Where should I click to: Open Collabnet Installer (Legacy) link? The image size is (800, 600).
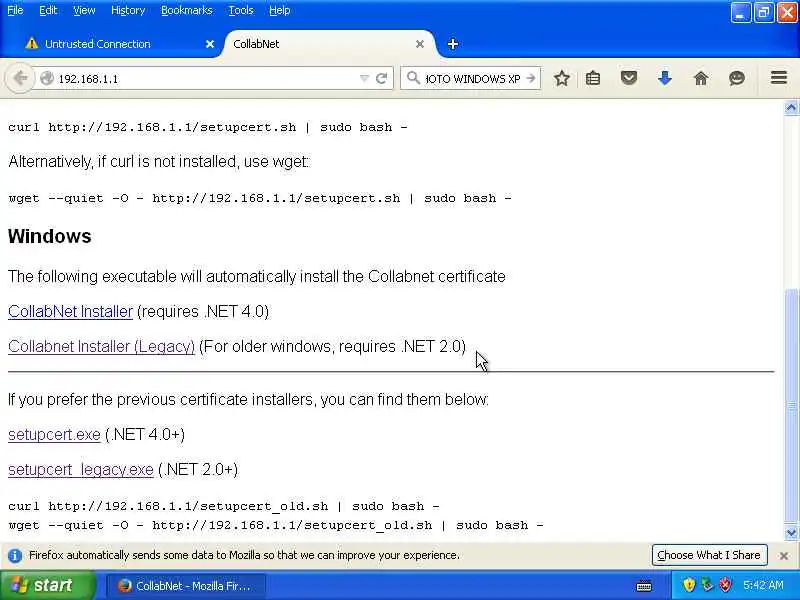[x=102, y=346]
